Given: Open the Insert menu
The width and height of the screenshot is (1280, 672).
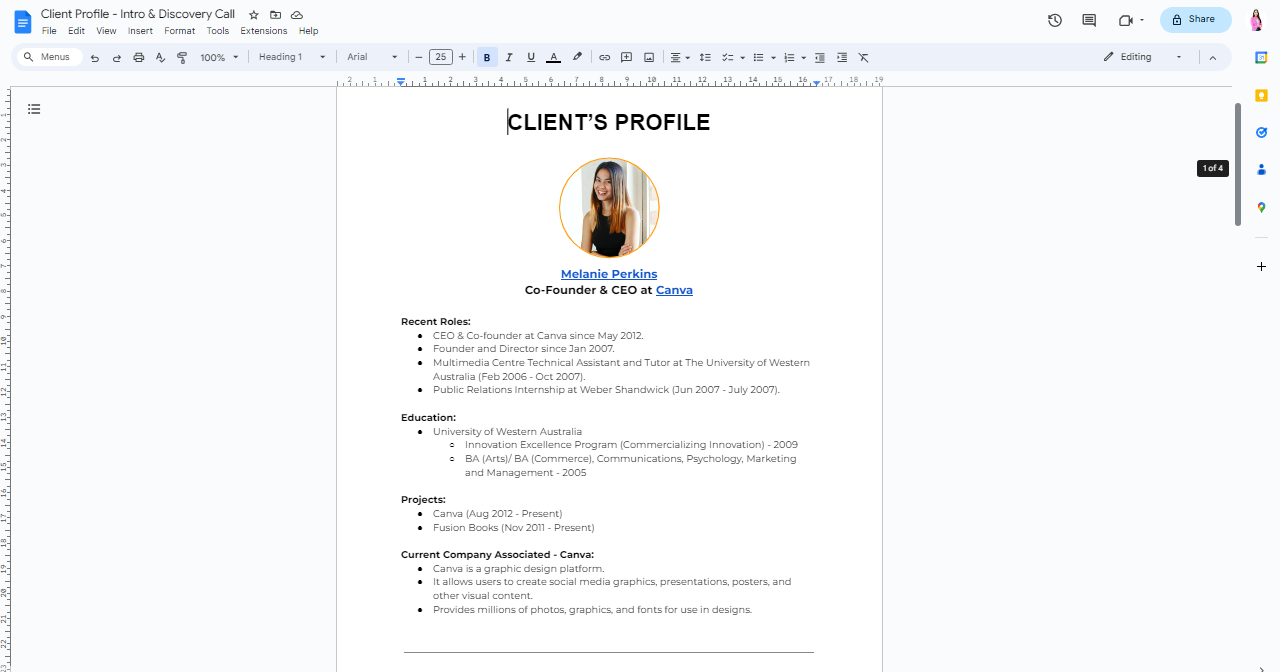Looking at the screenshot, I should coord(140,31).
